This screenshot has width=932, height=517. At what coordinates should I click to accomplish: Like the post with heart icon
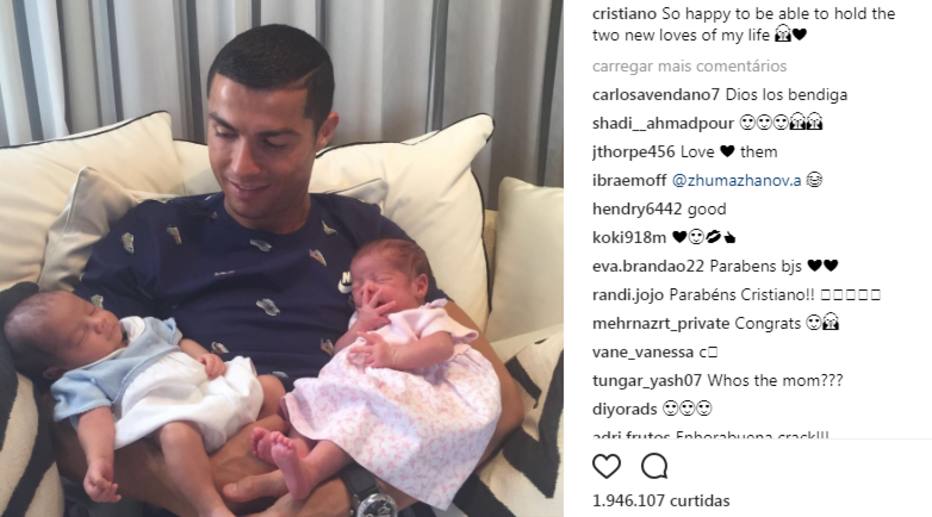click(x=606, y=466)
